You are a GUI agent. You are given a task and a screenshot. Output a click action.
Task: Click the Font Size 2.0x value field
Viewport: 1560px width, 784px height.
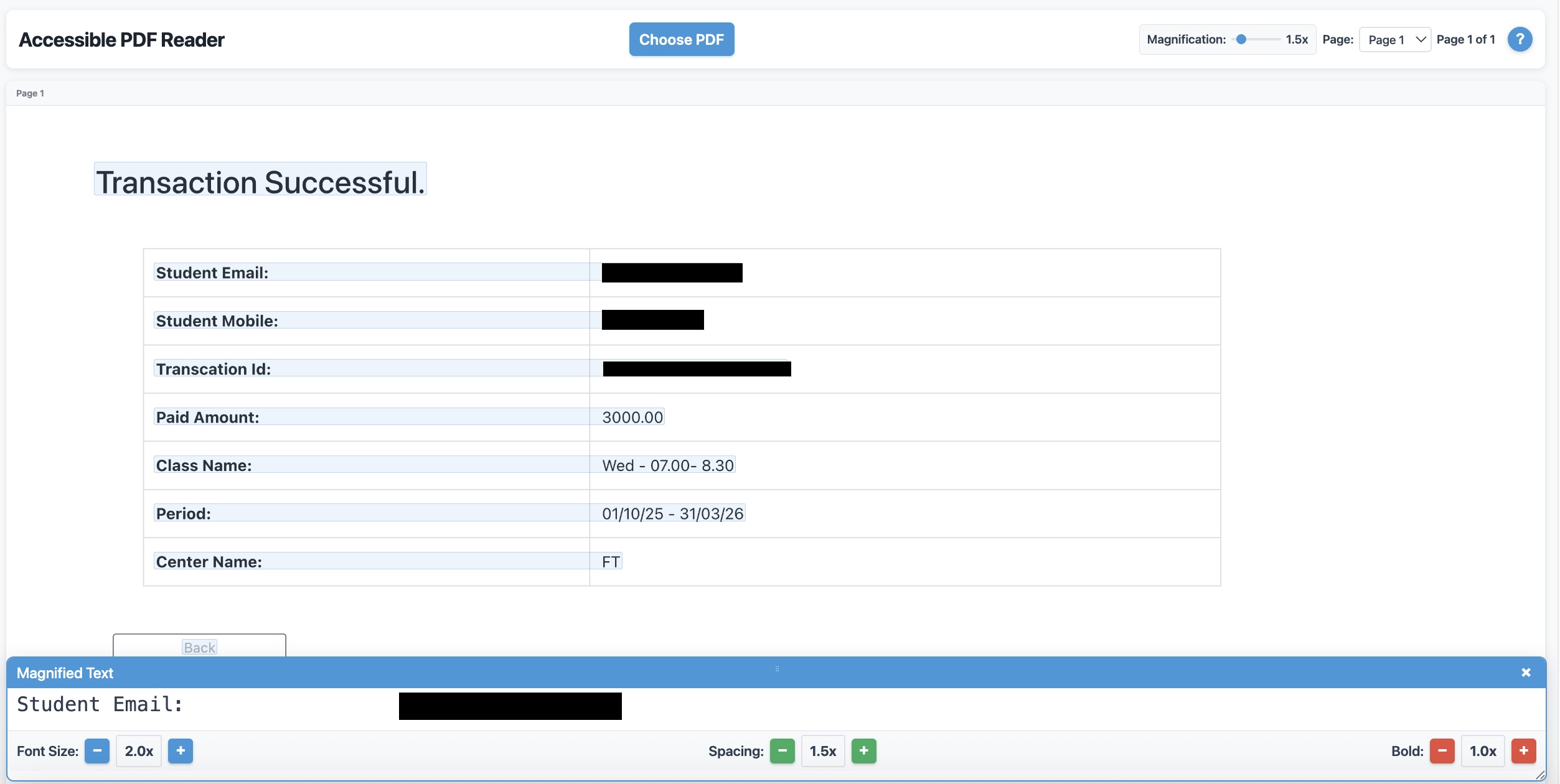tap(139, 751)
